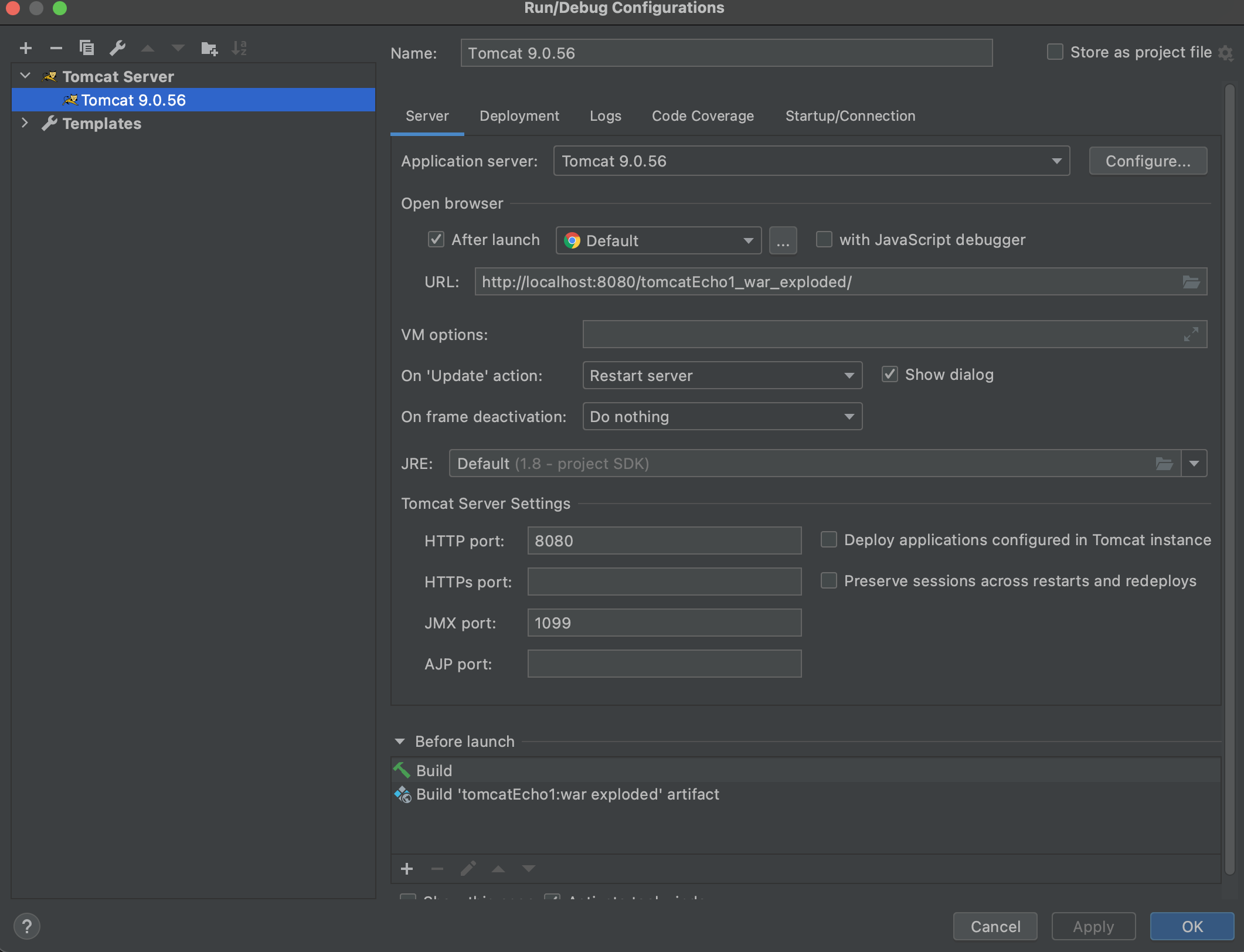Add before launch task plus icon
Image resolution: width=1244 pixels, height=952 pixels.
pyautogui.click(x=407, y=869)
